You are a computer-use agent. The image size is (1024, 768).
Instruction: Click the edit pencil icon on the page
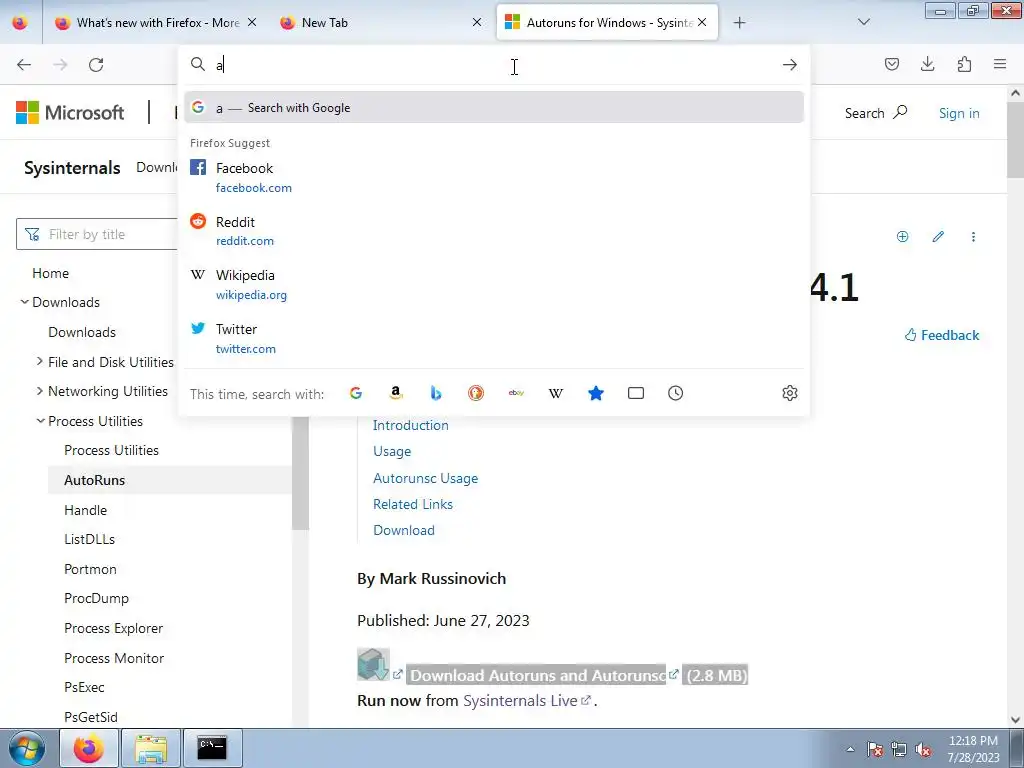(938, 236)
